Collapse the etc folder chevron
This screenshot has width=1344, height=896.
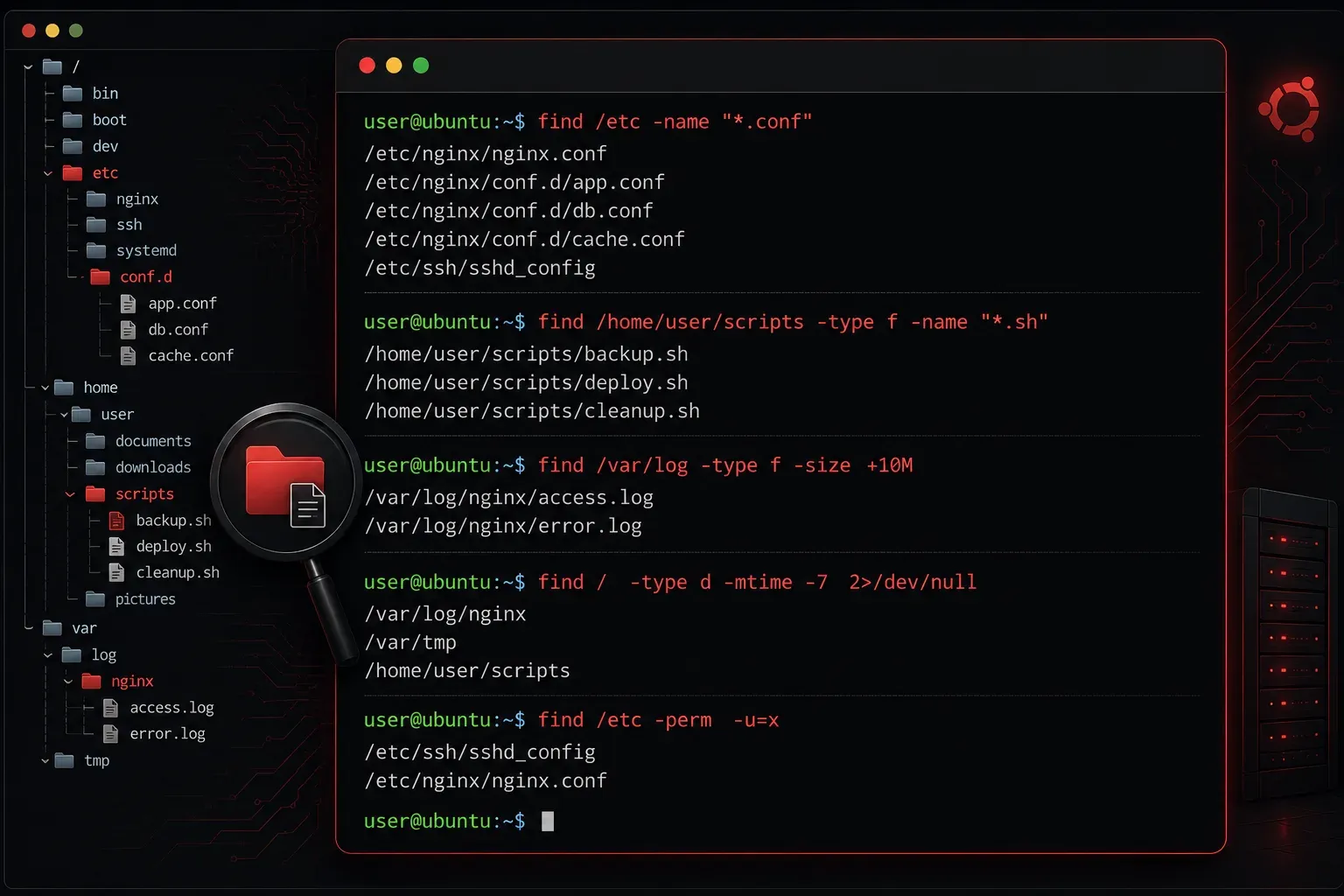click(x=48, y=173)
